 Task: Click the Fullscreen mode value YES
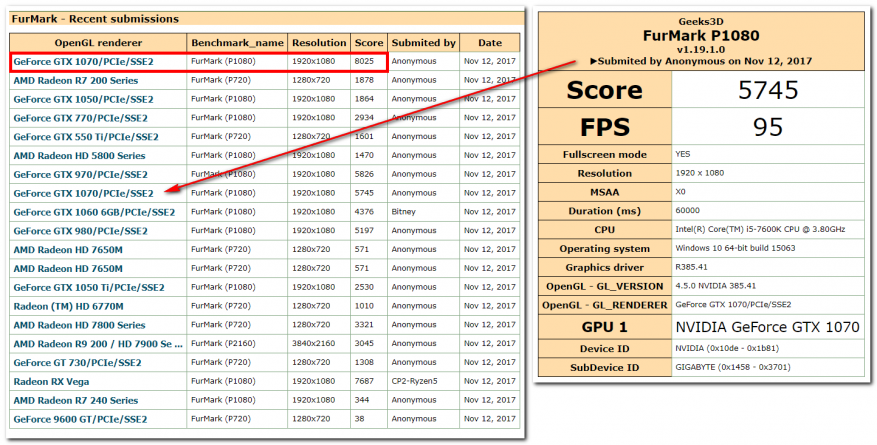click(683, 154)
